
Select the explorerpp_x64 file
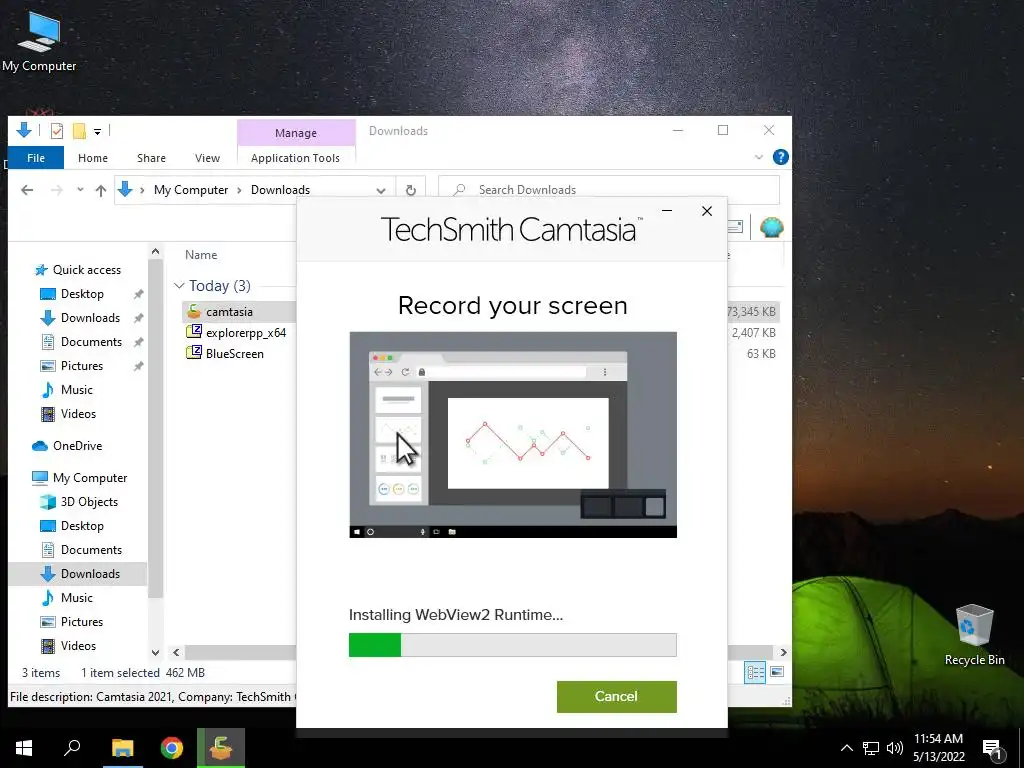(x=246, y=333)
